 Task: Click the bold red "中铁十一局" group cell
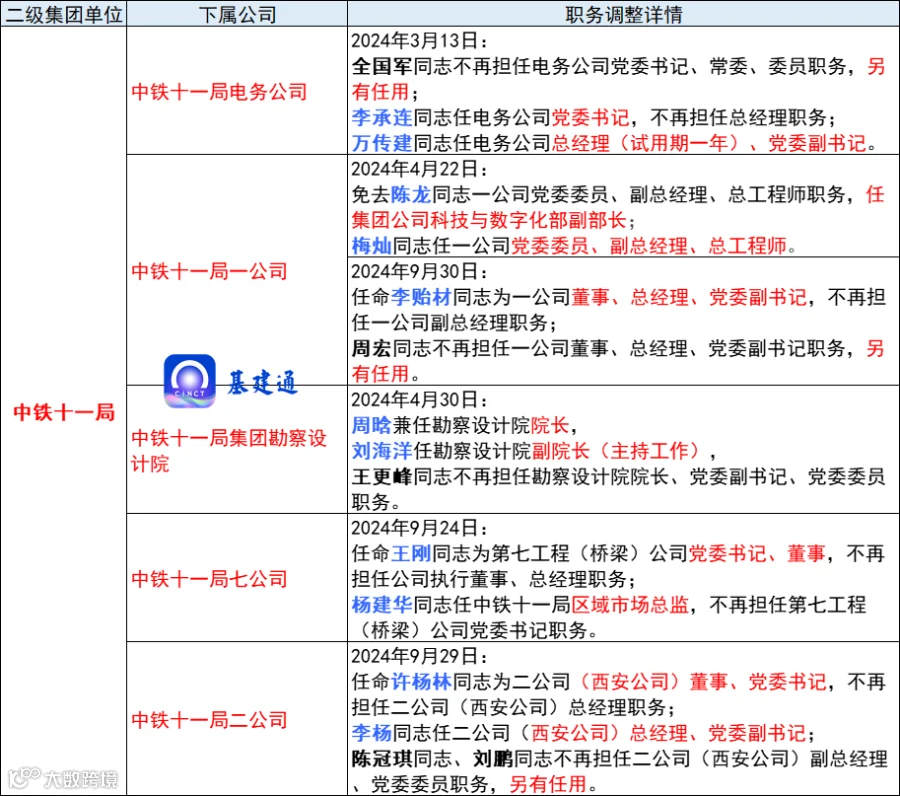[64, 412]
